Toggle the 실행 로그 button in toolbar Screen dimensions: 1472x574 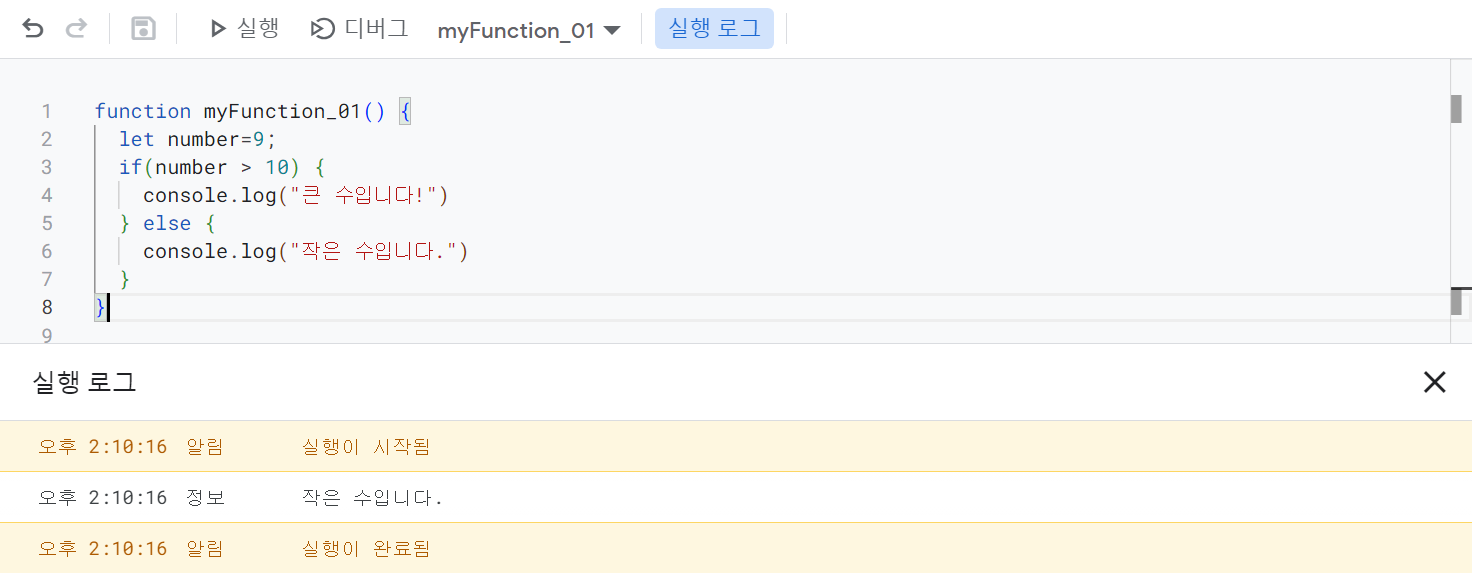(714, 29)
